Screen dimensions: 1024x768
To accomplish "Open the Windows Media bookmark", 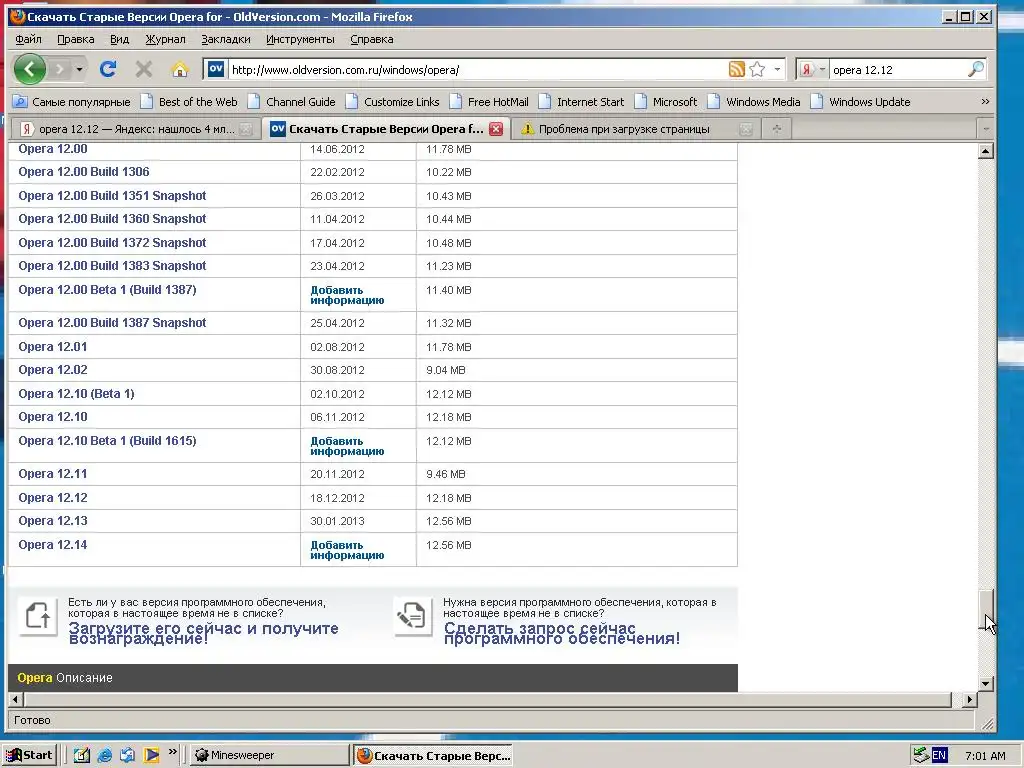I will coord(754,102).
